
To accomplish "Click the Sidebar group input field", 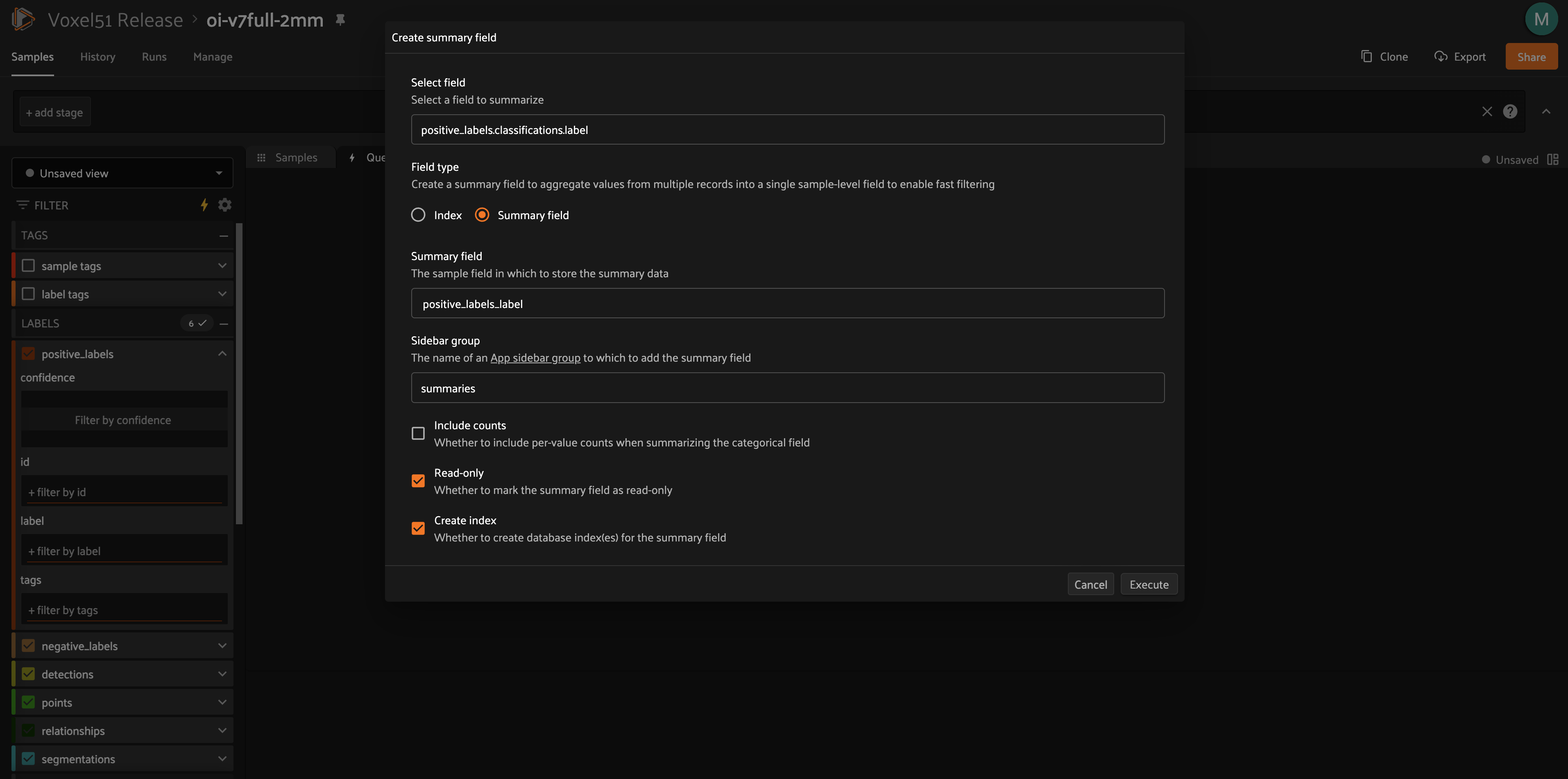I will pos(788,388).
